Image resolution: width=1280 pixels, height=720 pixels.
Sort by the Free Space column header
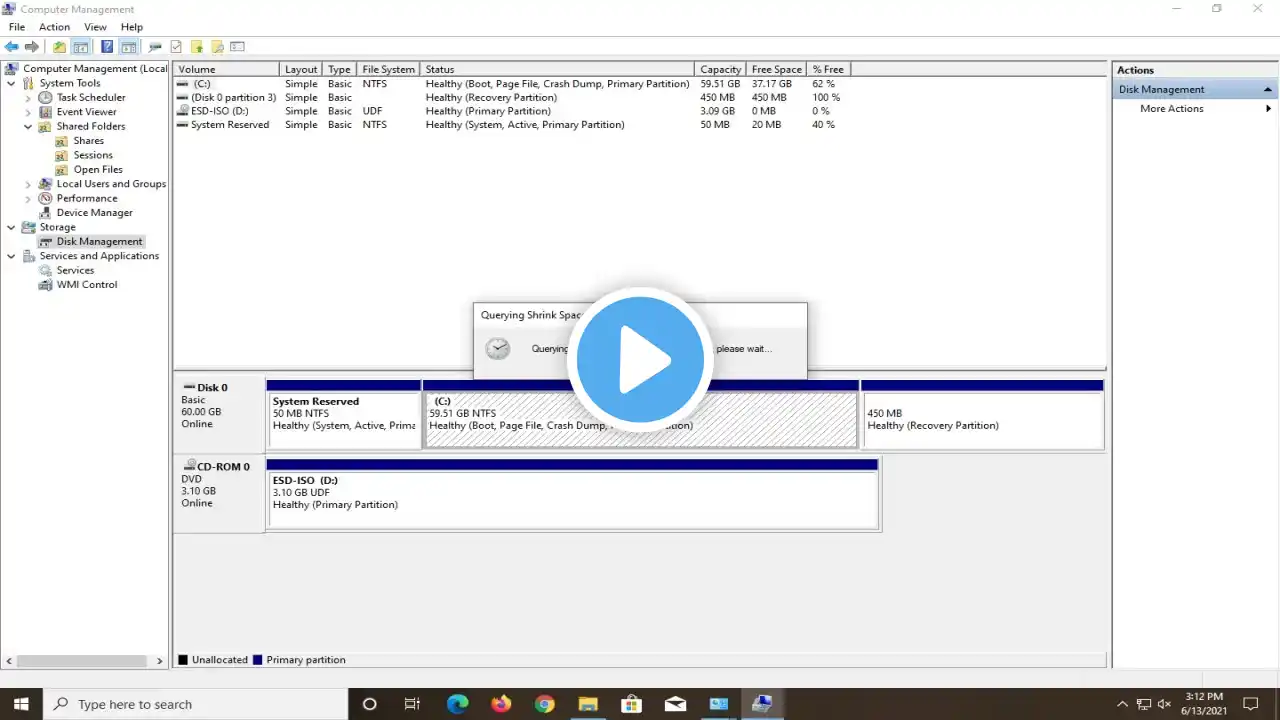click(x=776, y=69)
